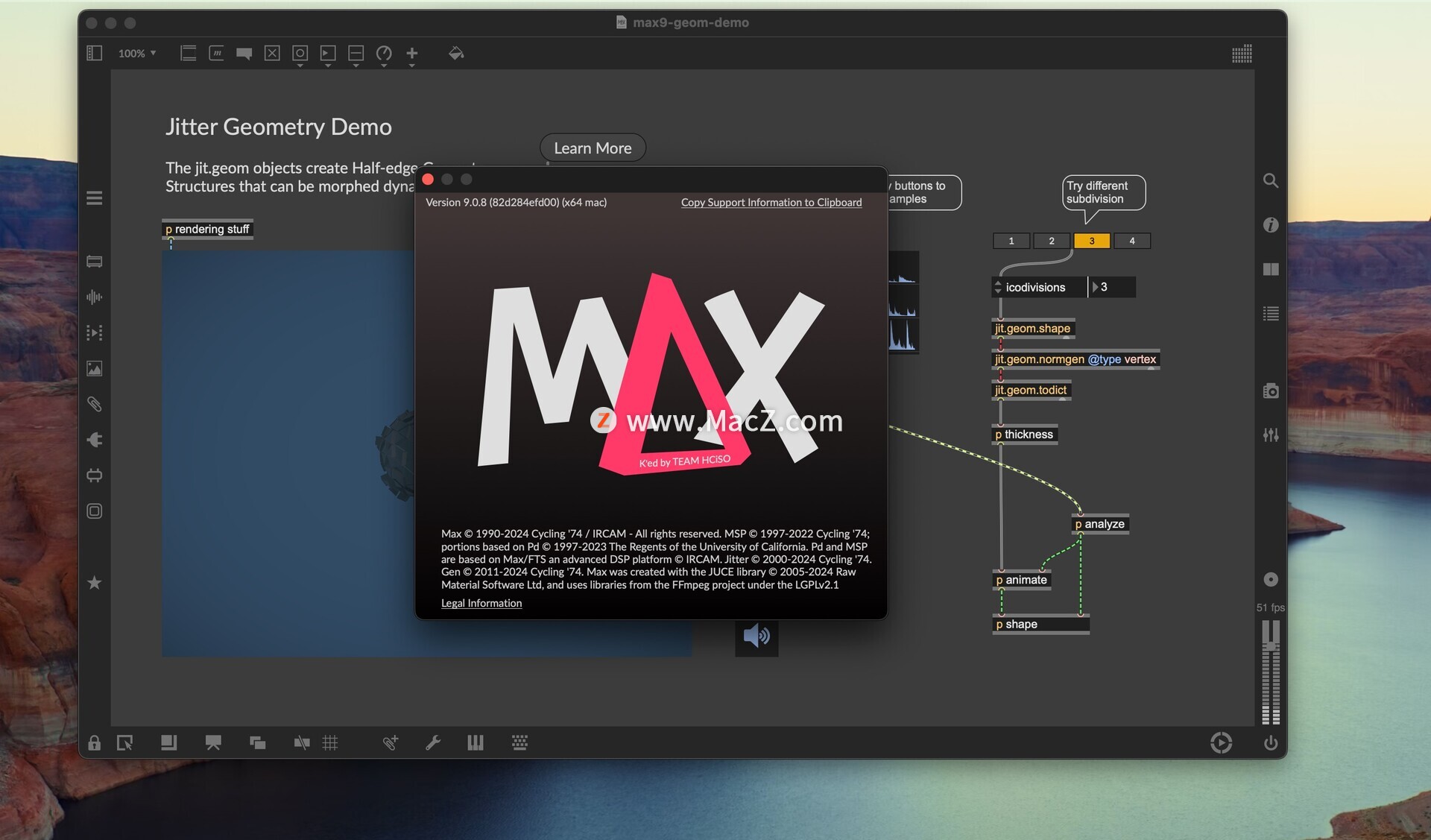The width and height of the screenshot is (1431, 840).
Task: Open the Legal Information link
Action: click(x=481, y=603)
